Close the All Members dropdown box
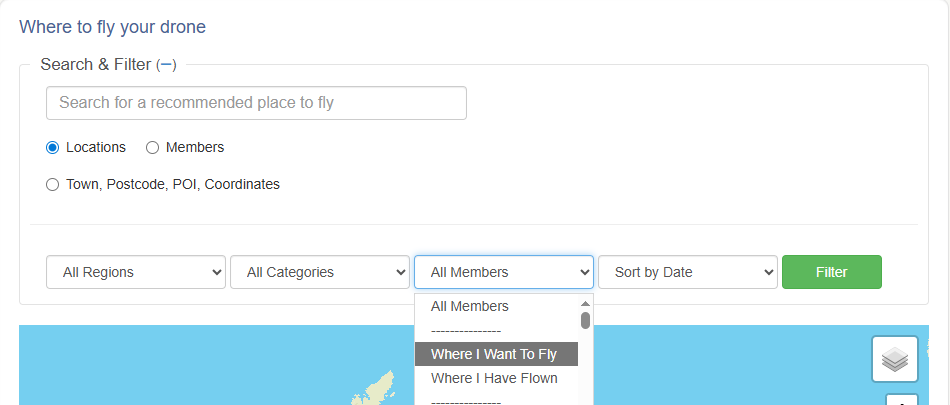This screenshot has height=405, width=950. click(x=504, y=272)
